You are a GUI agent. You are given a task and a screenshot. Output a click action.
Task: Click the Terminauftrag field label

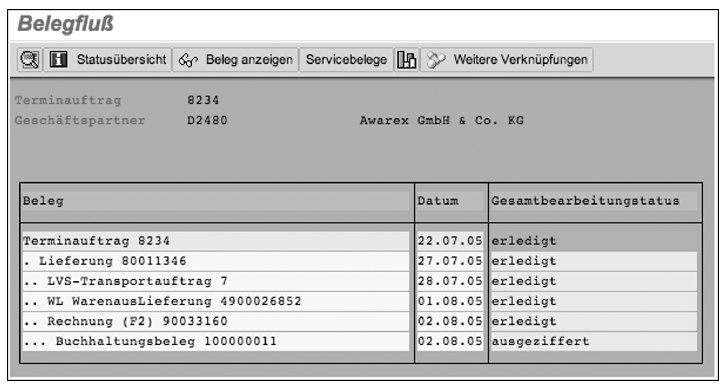68,100
